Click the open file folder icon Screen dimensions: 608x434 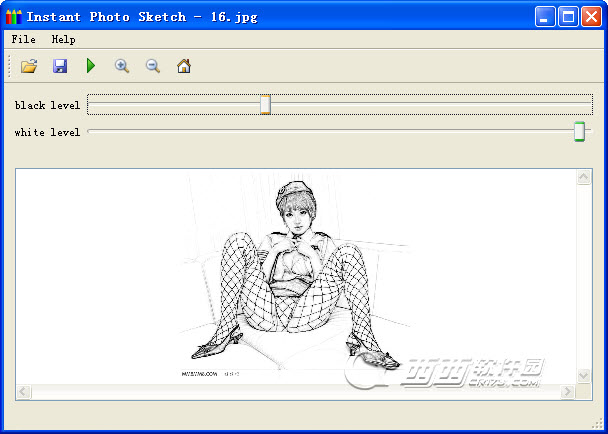[29, 66]
